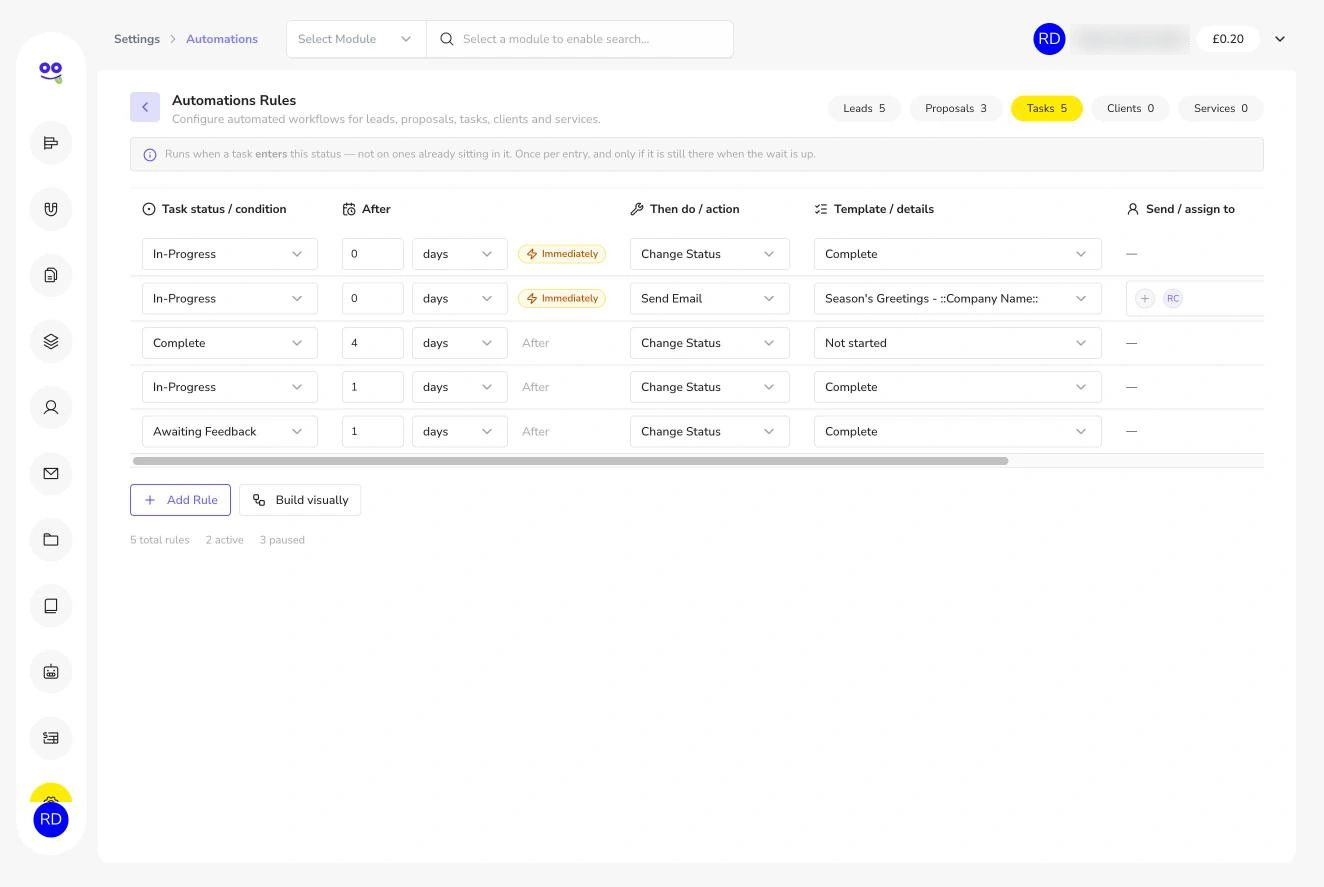The height and width of the screenshot is (887, 1324).
Task: Click the Automations breadcrumb link
Action: 222,39
